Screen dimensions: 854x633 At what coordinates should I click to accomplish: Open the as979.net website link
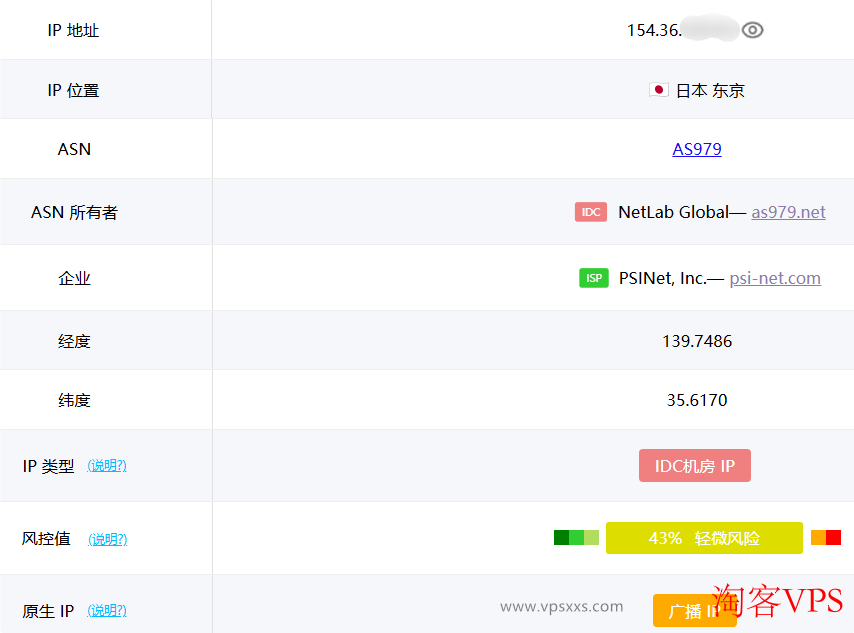pyautogui.click(x=788, y=212)
